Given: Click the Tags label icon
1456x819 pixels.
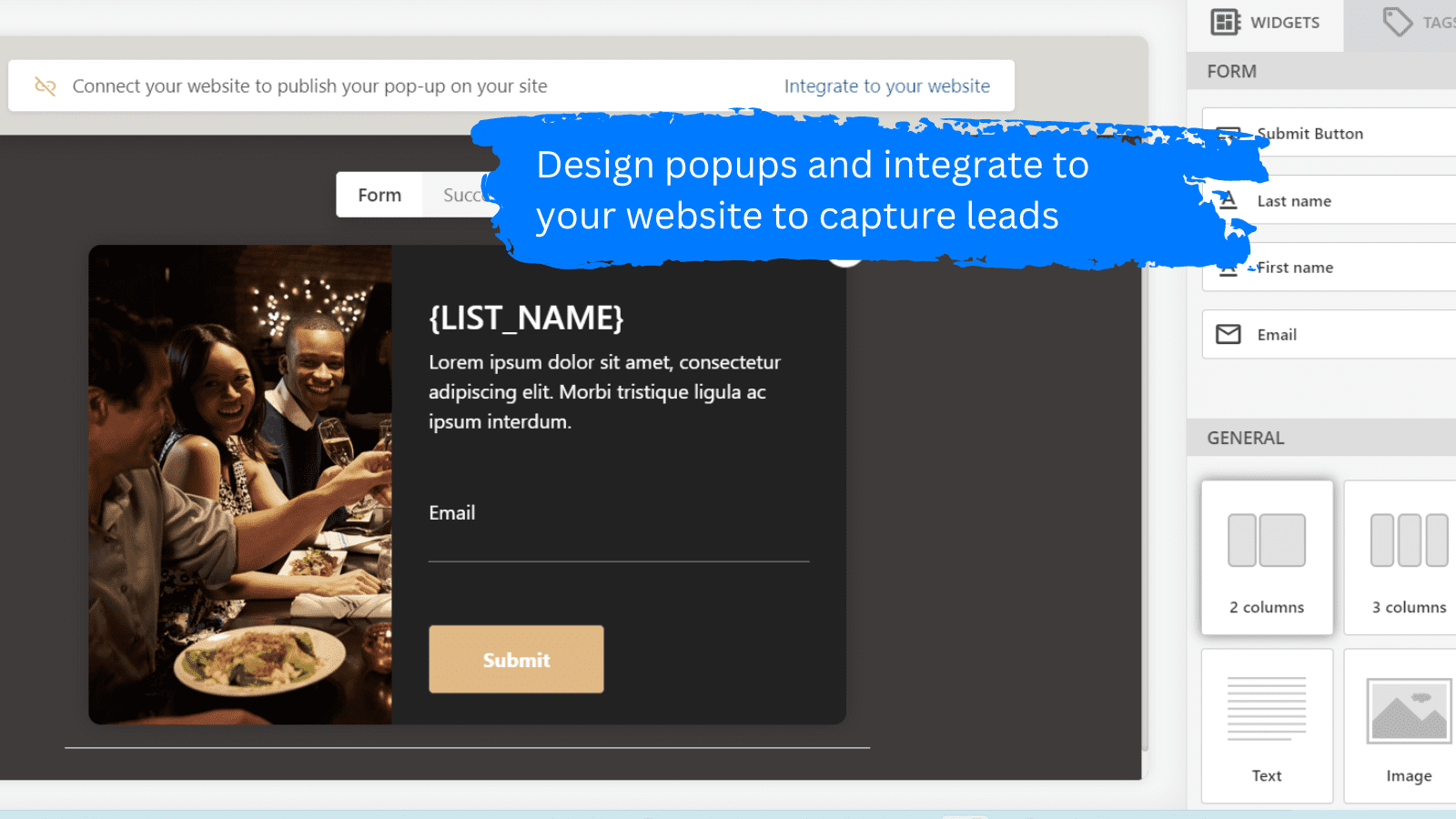Looking at the screenshot, I should pyautogui.click(x=1397, y=22).
